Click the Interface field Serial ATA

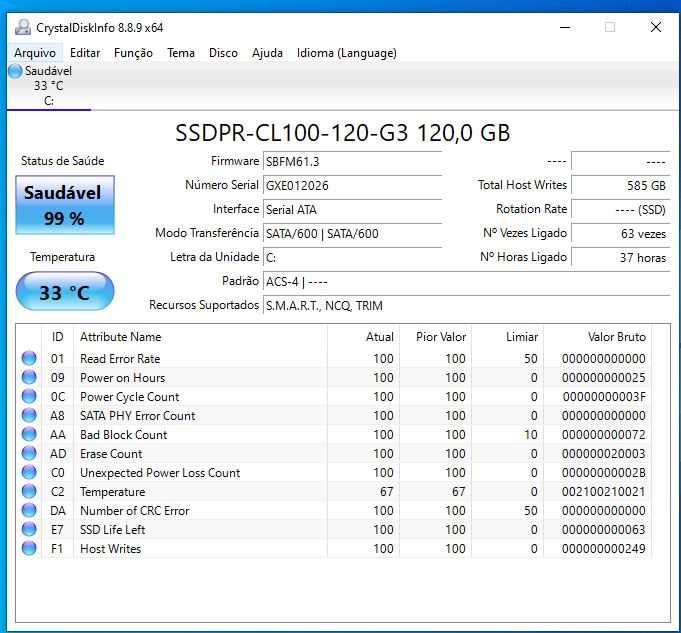coord(352,209)
